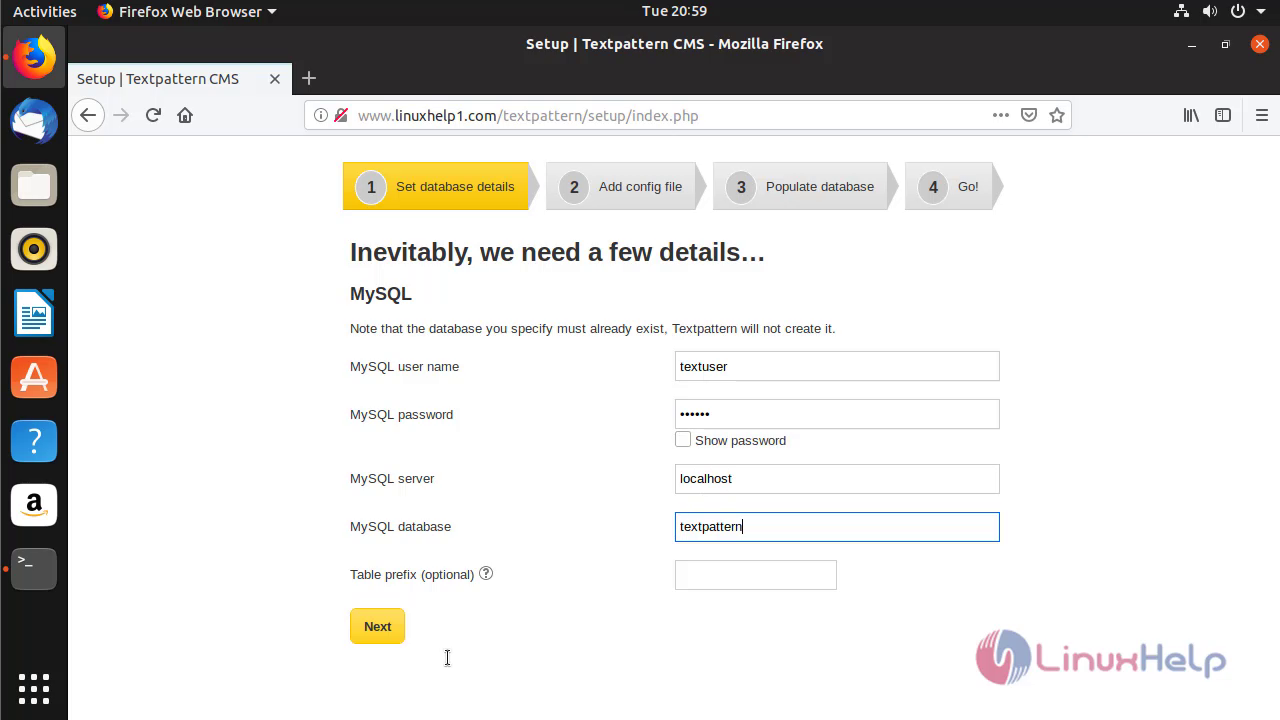Click the 'MySQL user name' label
This screenshot has width=1280, height=720.
click(x=404, y=367)
